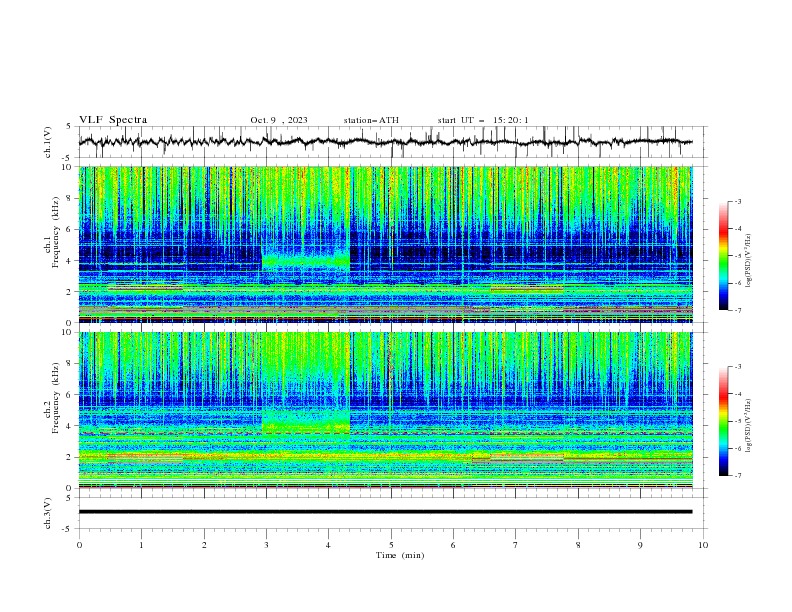Click ch.1 color bar's "-7" tick label
Image resolution: width=792 pixels, height=612 pixels.
tap(738, 310)
